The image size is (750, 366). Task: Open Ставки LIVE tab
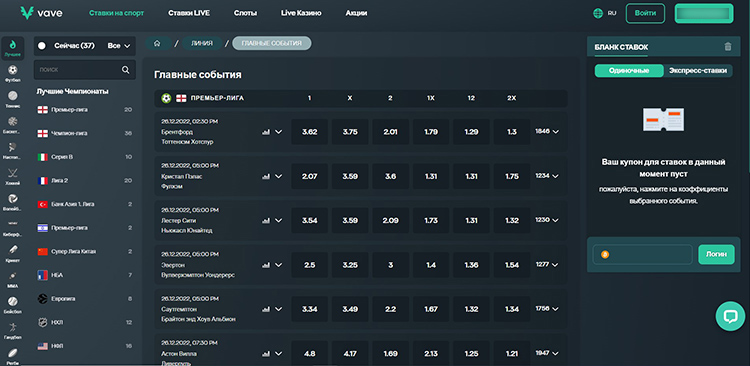189,13
